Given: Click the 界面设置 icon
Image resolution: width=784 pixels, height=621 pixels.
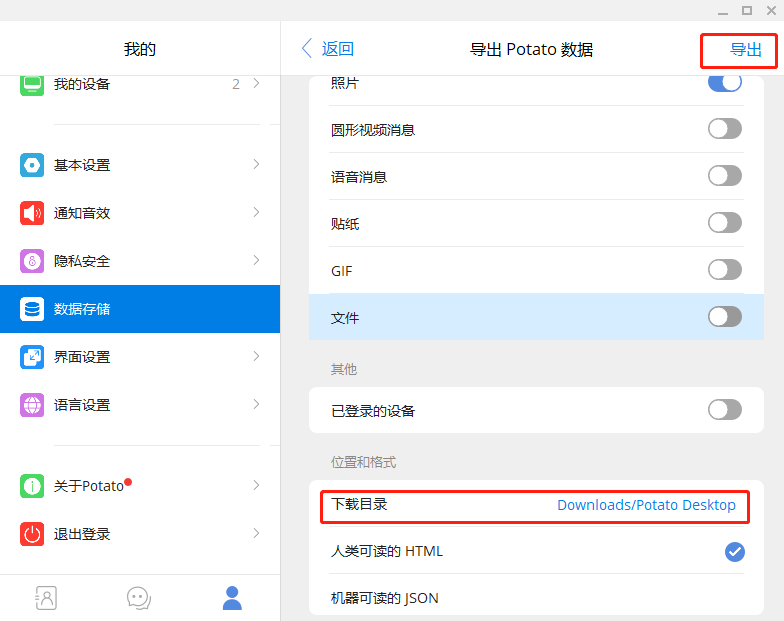Looking at the screenshot, I should click(32, 357).
